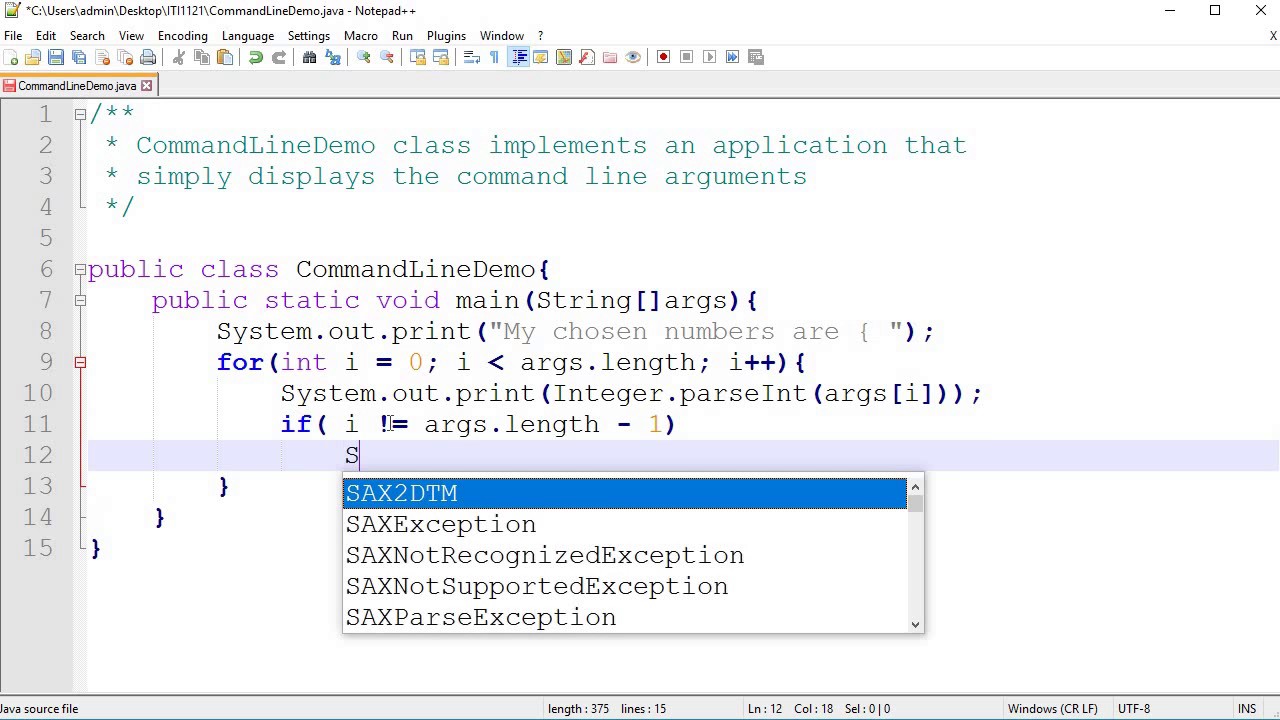Viewport: 1280px width, 720px height.
Task: Copy selection toolbar icon
Action: click(x=202, y=57)
